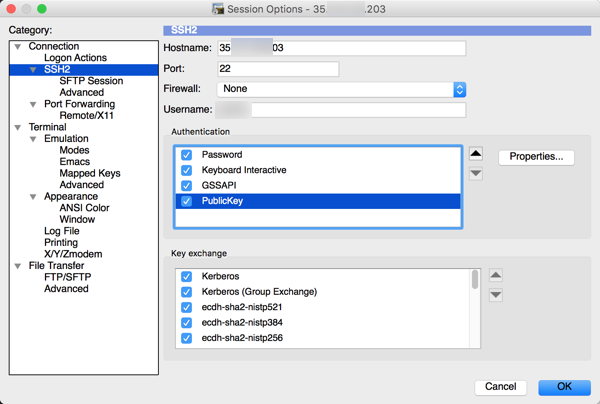Toggle the PublicKey checkbox
Screen dimensions: 600x404
tap(186, 201)
